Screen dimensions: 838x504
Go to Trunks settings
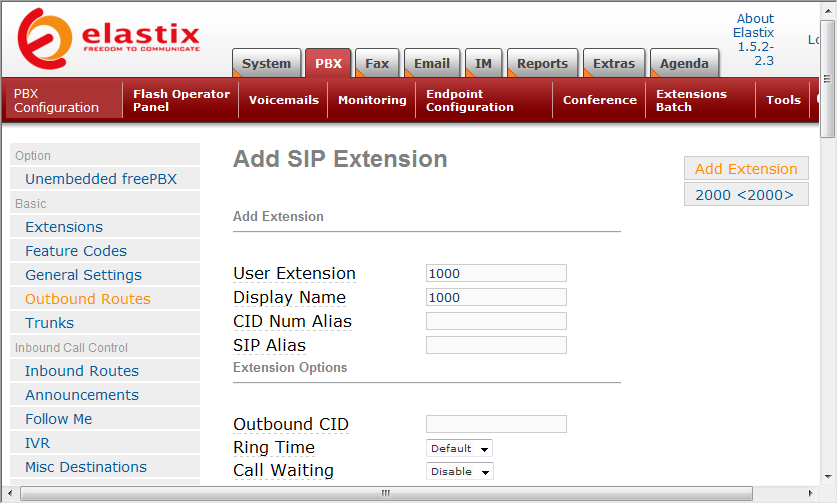click(50, 323)
